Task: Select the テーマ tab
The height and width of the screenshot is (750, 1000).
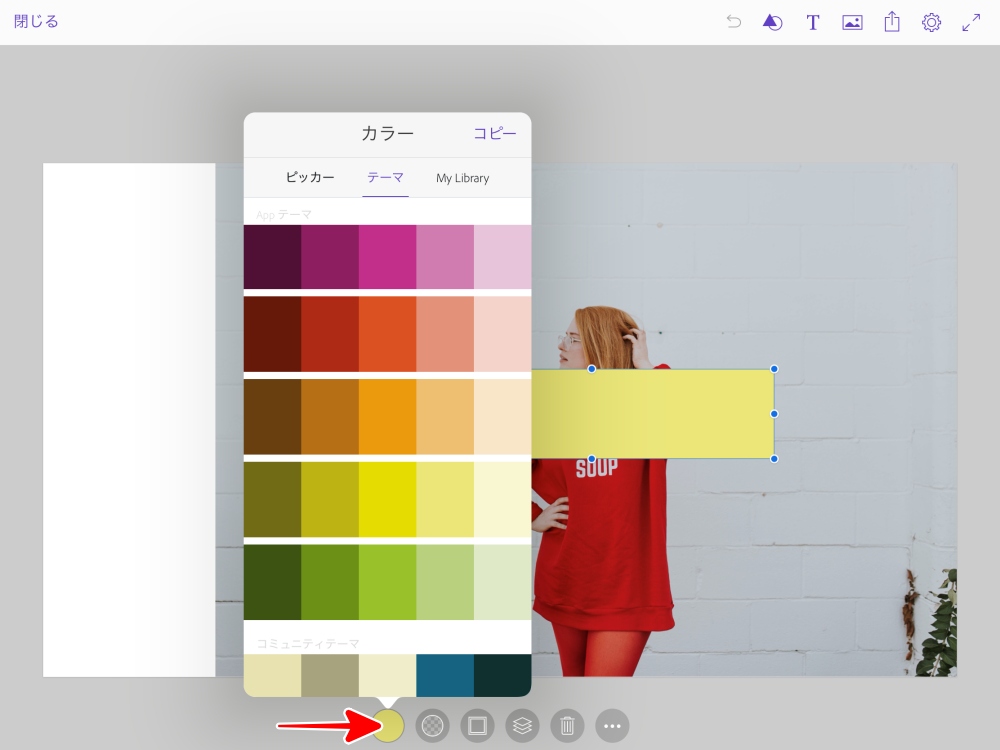Action: pyautogui.click(x=385, y=177)
